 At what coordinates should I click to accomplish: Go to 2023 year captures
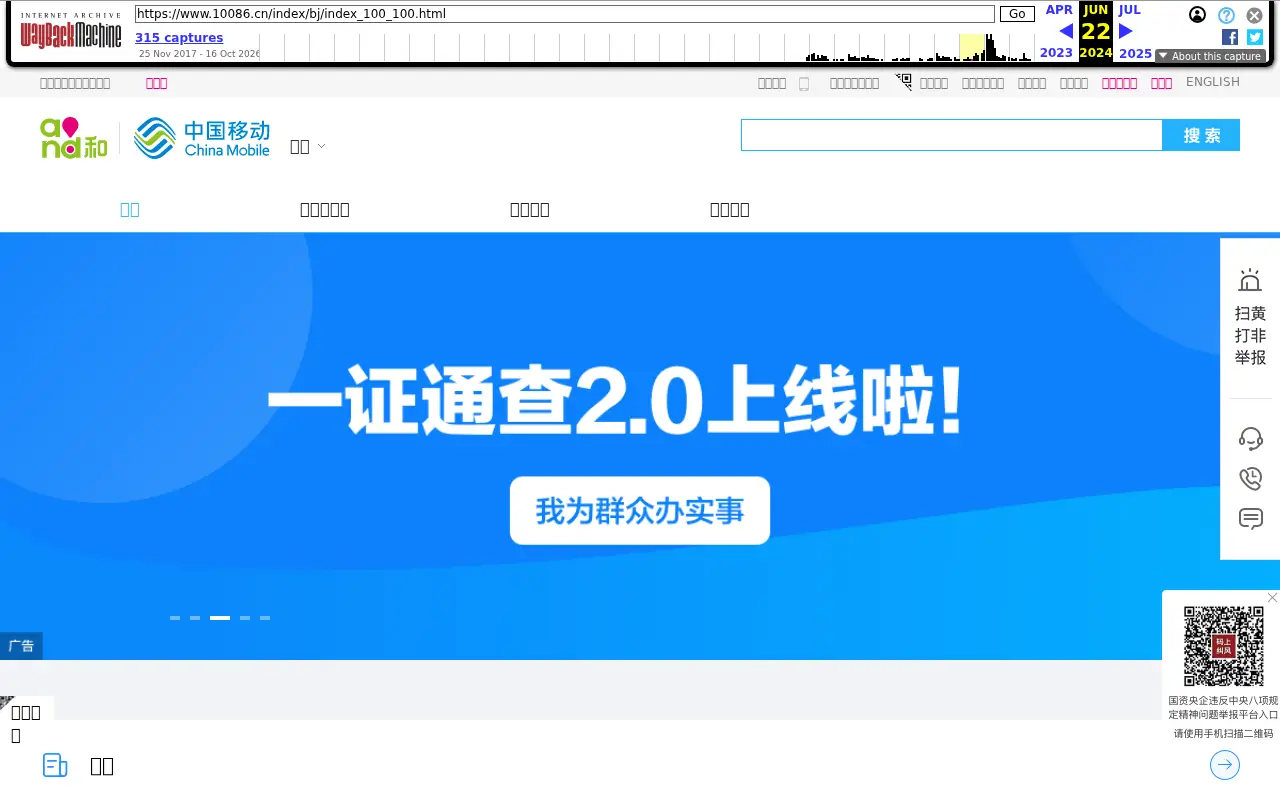click(x=1056, y=53)
